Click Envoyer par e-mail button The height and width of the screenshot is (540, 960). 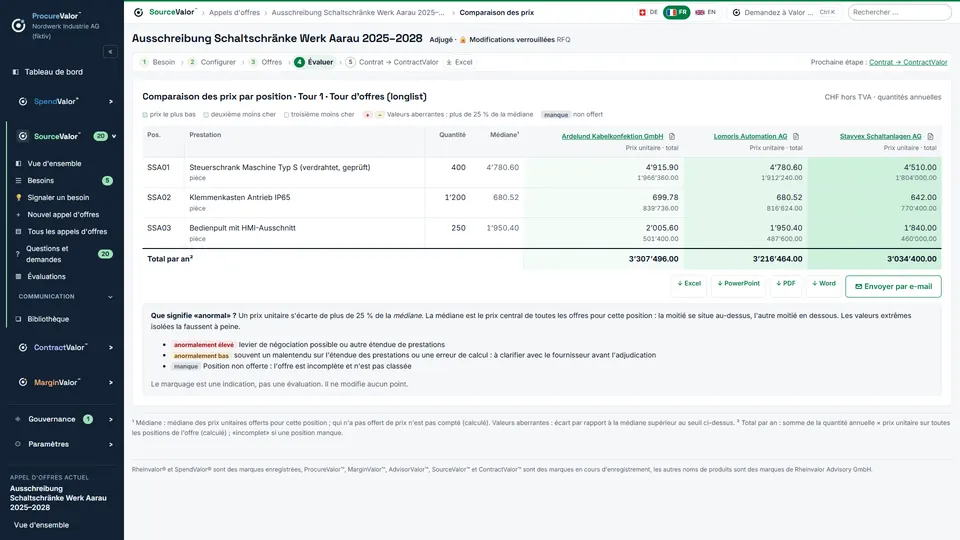[893, 287]
